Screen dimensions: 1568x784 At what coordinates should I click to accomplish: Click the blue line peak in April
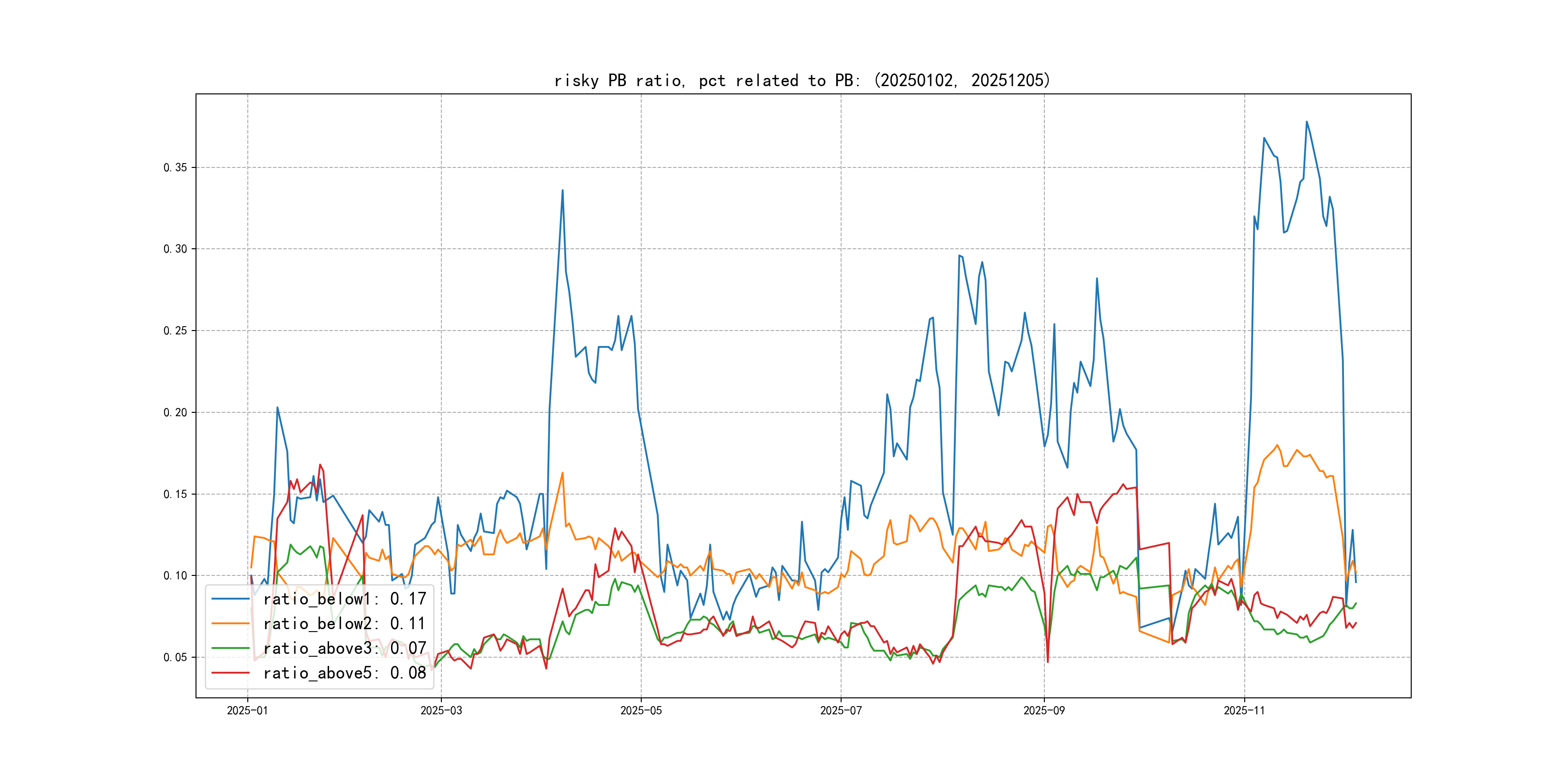[x=562, y=191]
